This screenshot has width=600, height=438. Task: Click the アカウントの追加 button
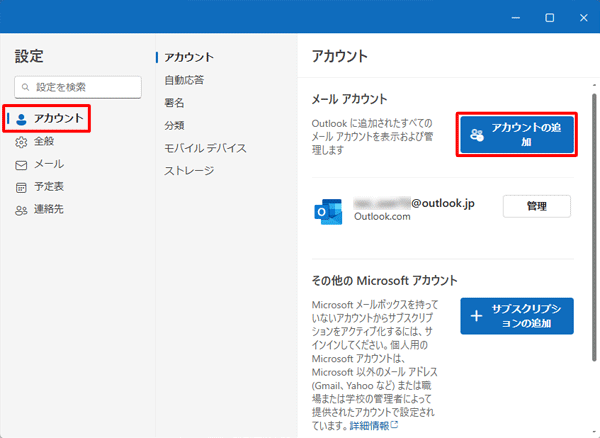[x=517, y=135]
